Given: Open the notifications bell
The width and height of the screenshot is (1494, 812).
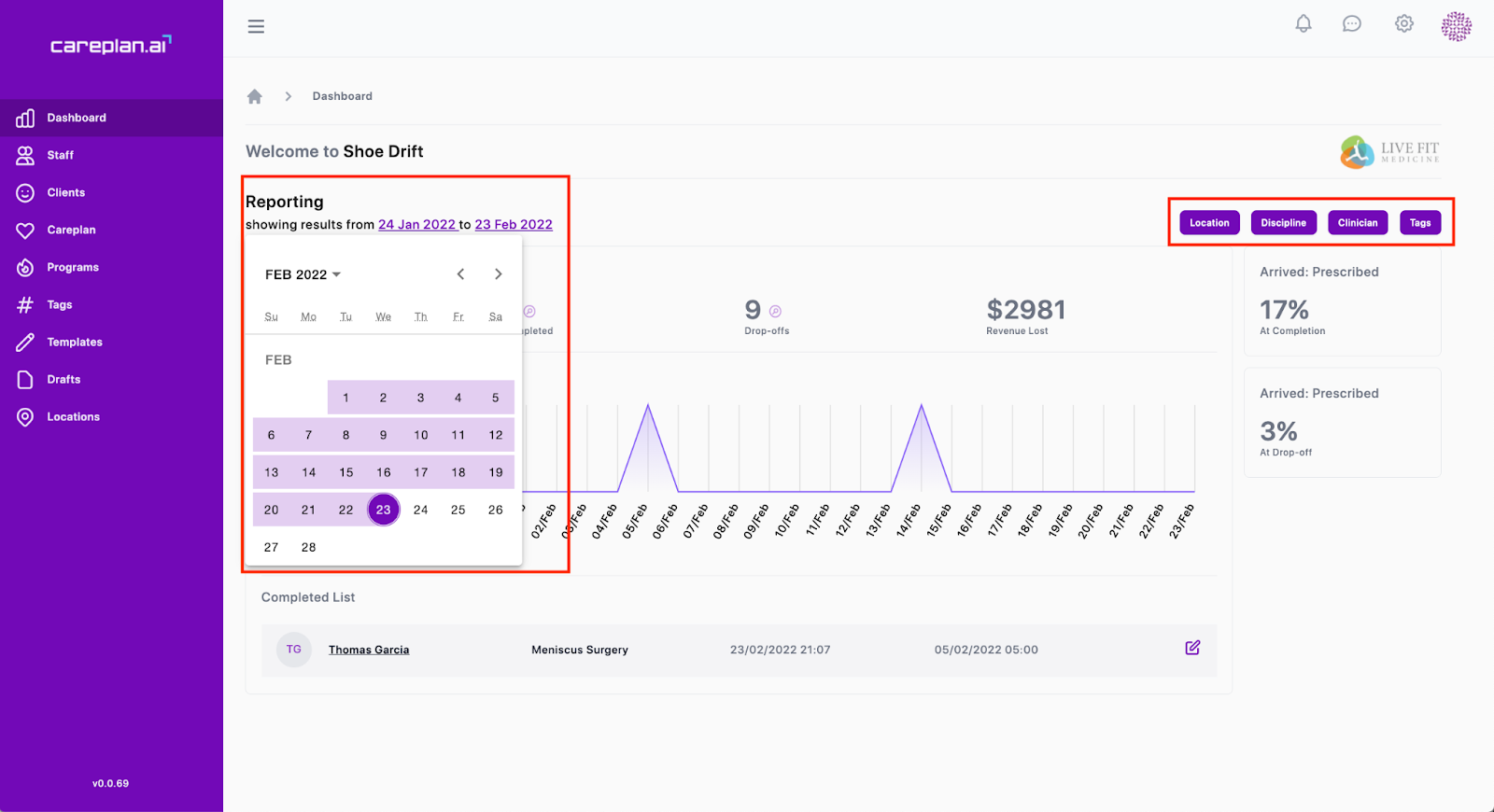Looking at the screenshot, I should [x=1304, y=24].
